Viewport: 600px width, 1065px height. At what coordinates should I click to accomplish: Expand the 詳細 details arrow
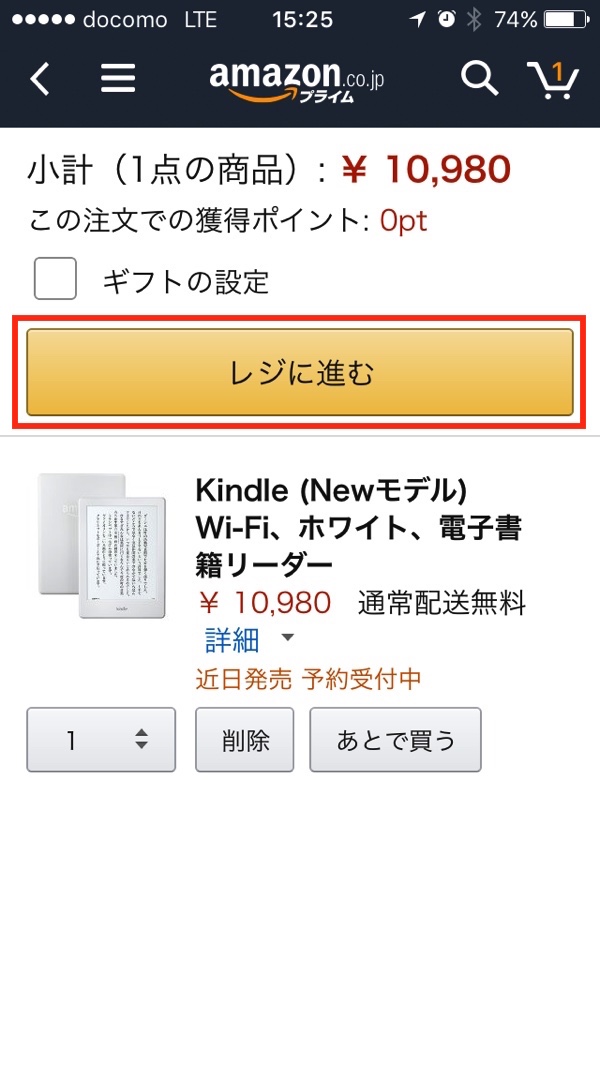tap(287, 638)
